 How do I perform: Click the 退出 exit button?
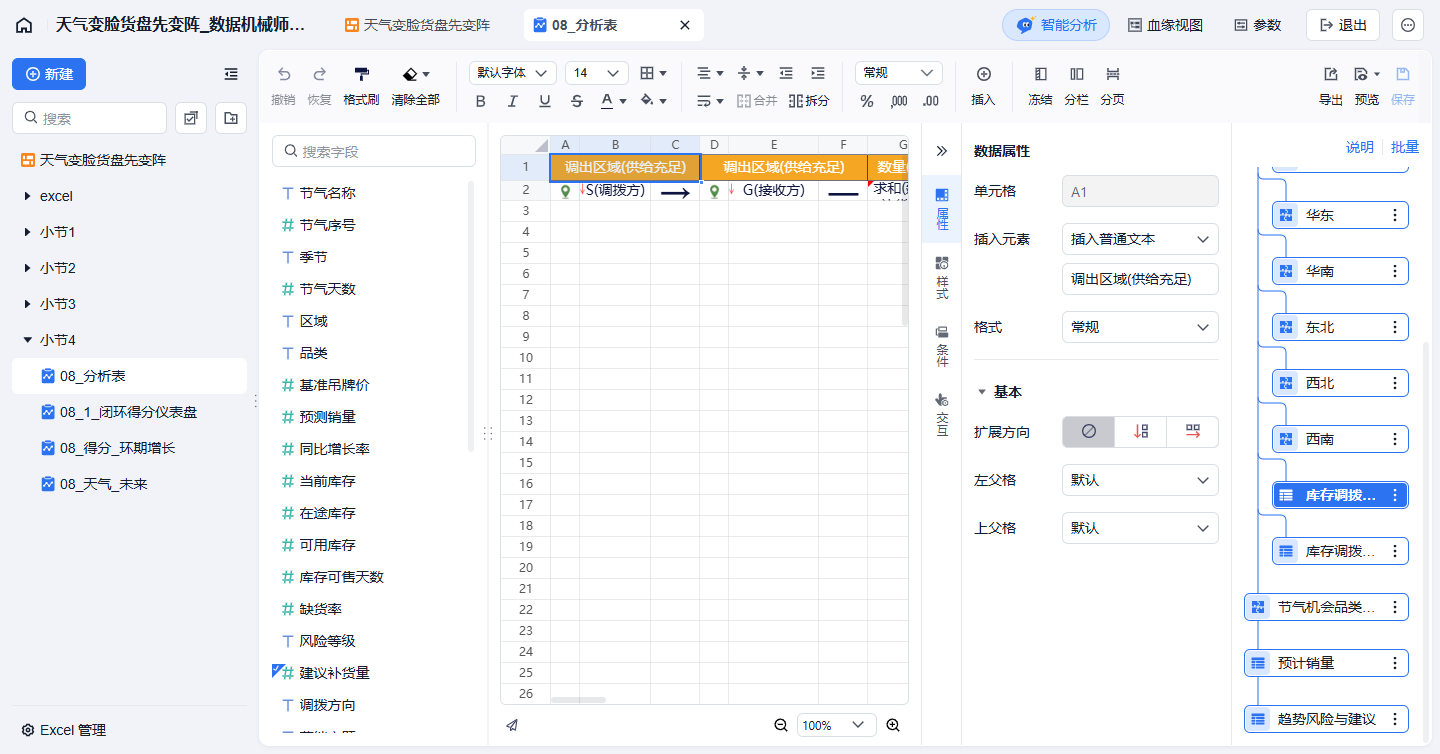[x=1343, y=25]
